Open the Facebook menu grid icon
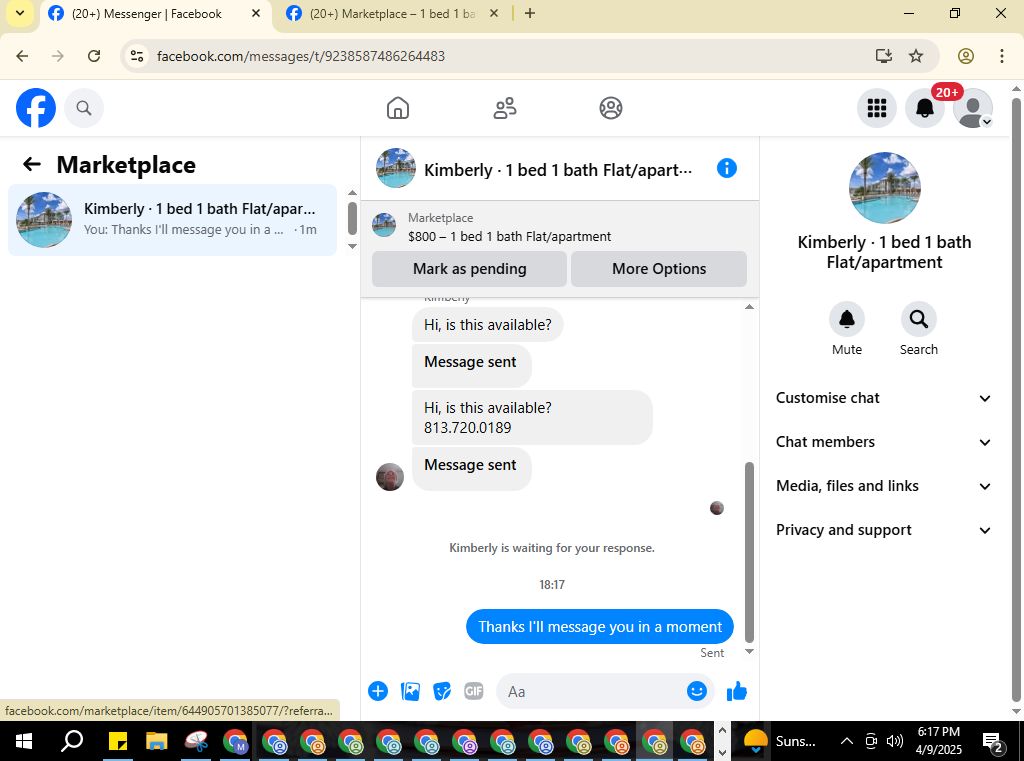Viewport: 1024px width, 761px height. tap(876, 108)
